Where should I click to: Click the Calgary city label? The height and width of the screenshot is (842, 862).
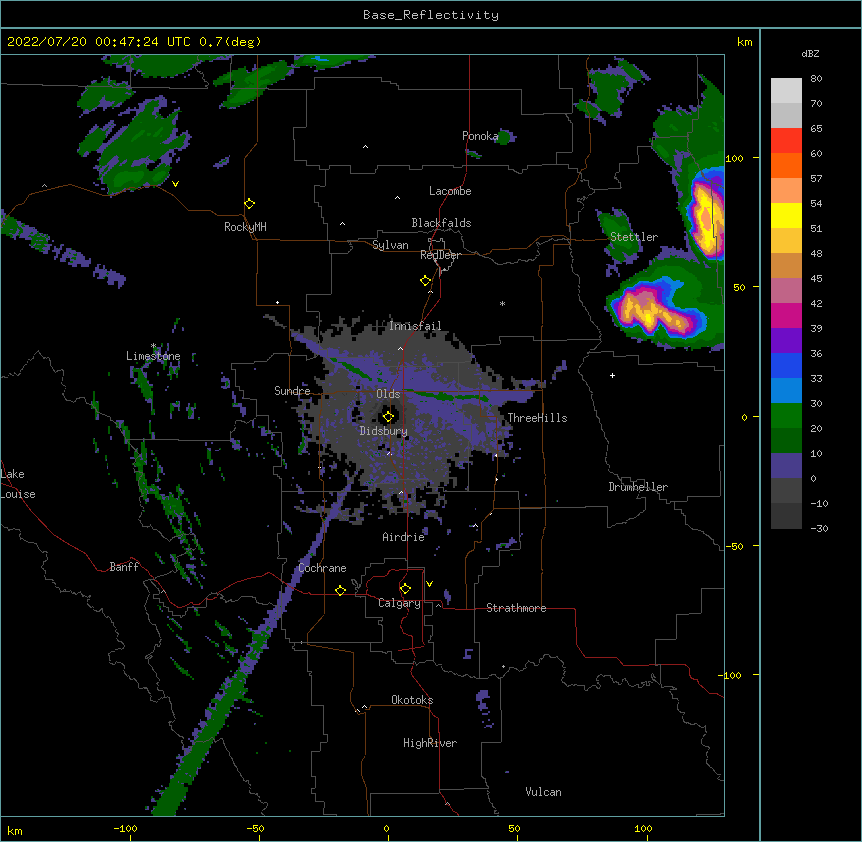tap(400, 603)
